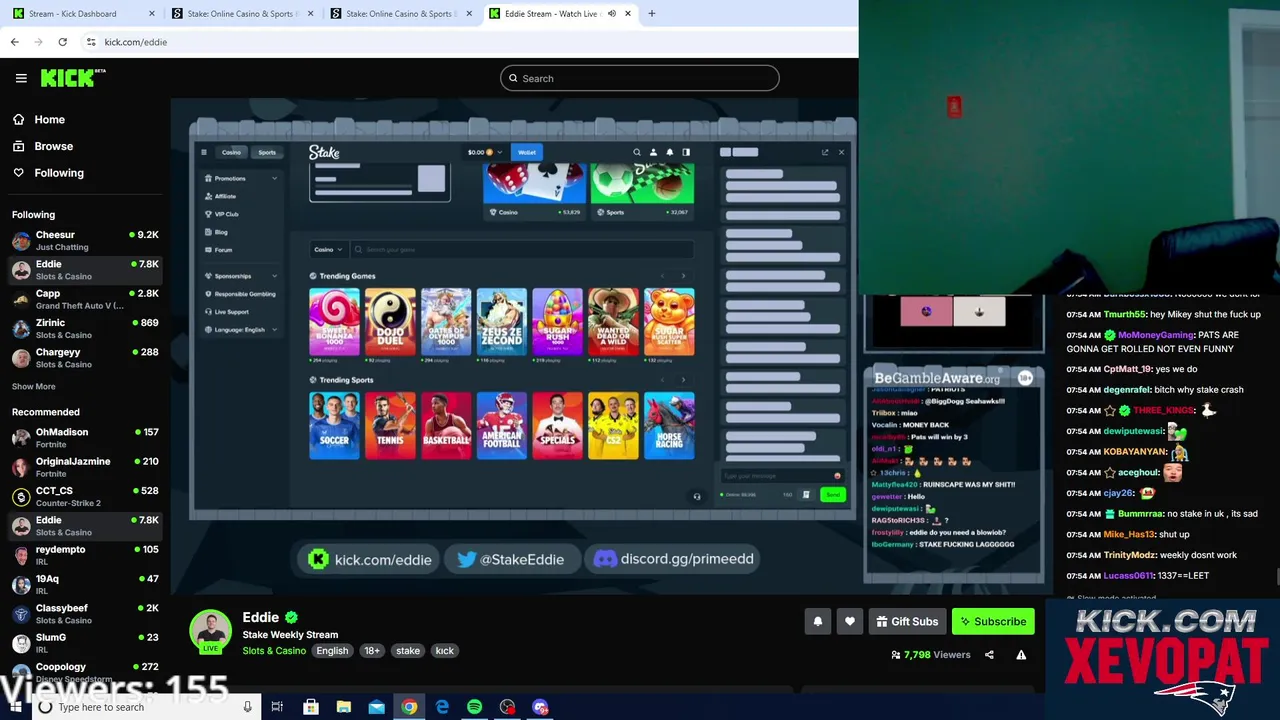View site information icon beside the URL

[x=91, y=42]
